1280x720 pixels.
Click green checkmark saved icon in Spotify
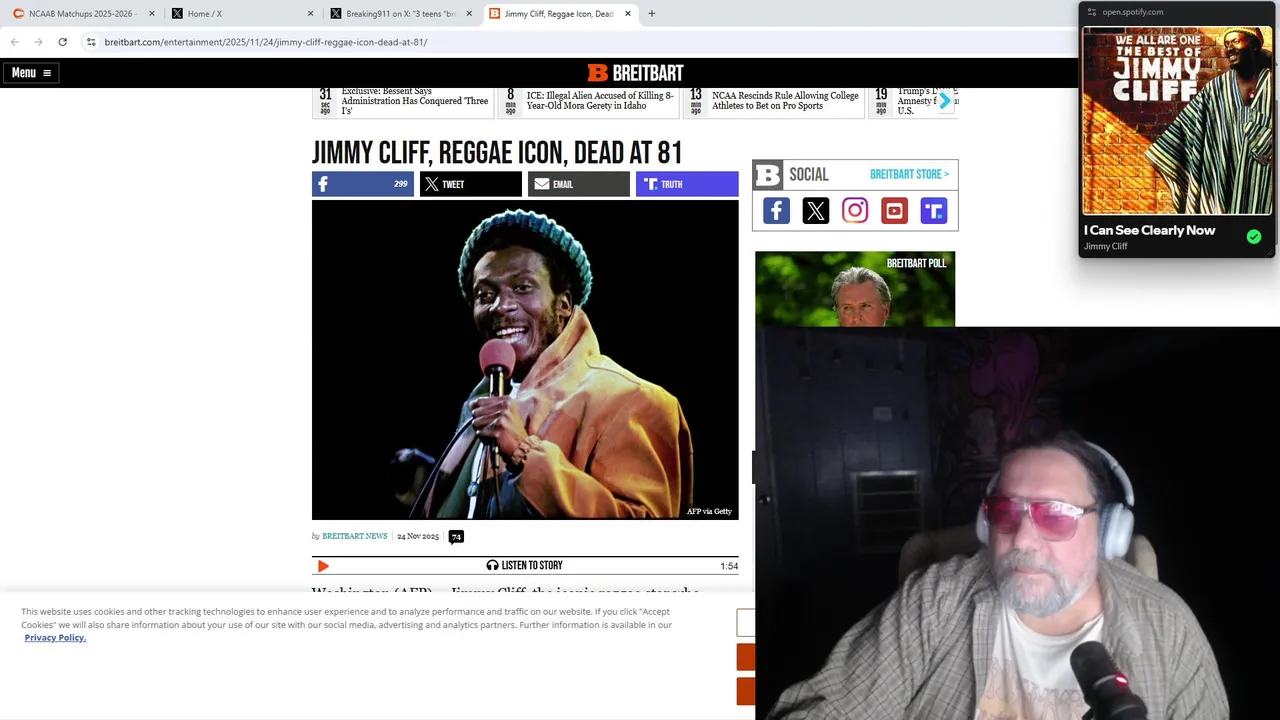(x=1254, y=237)
